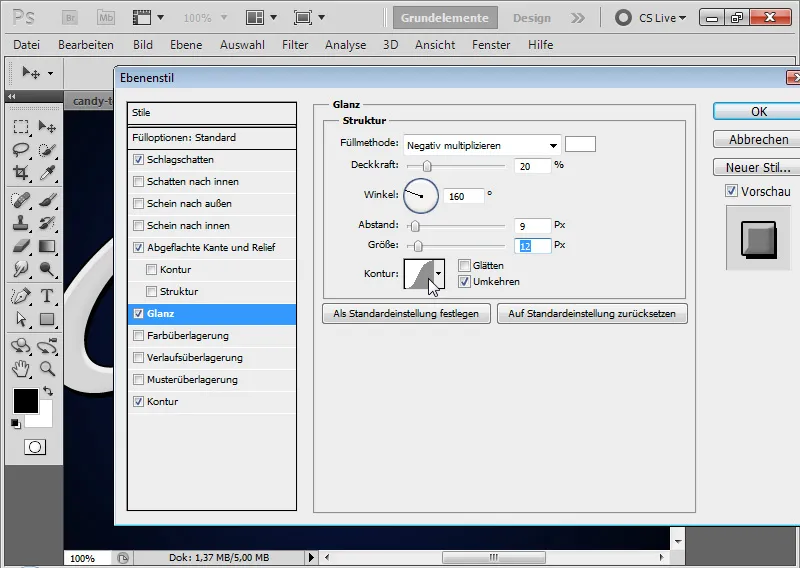Show more workspaces via double chevron
800x568 pixels.
click(578, 18)
